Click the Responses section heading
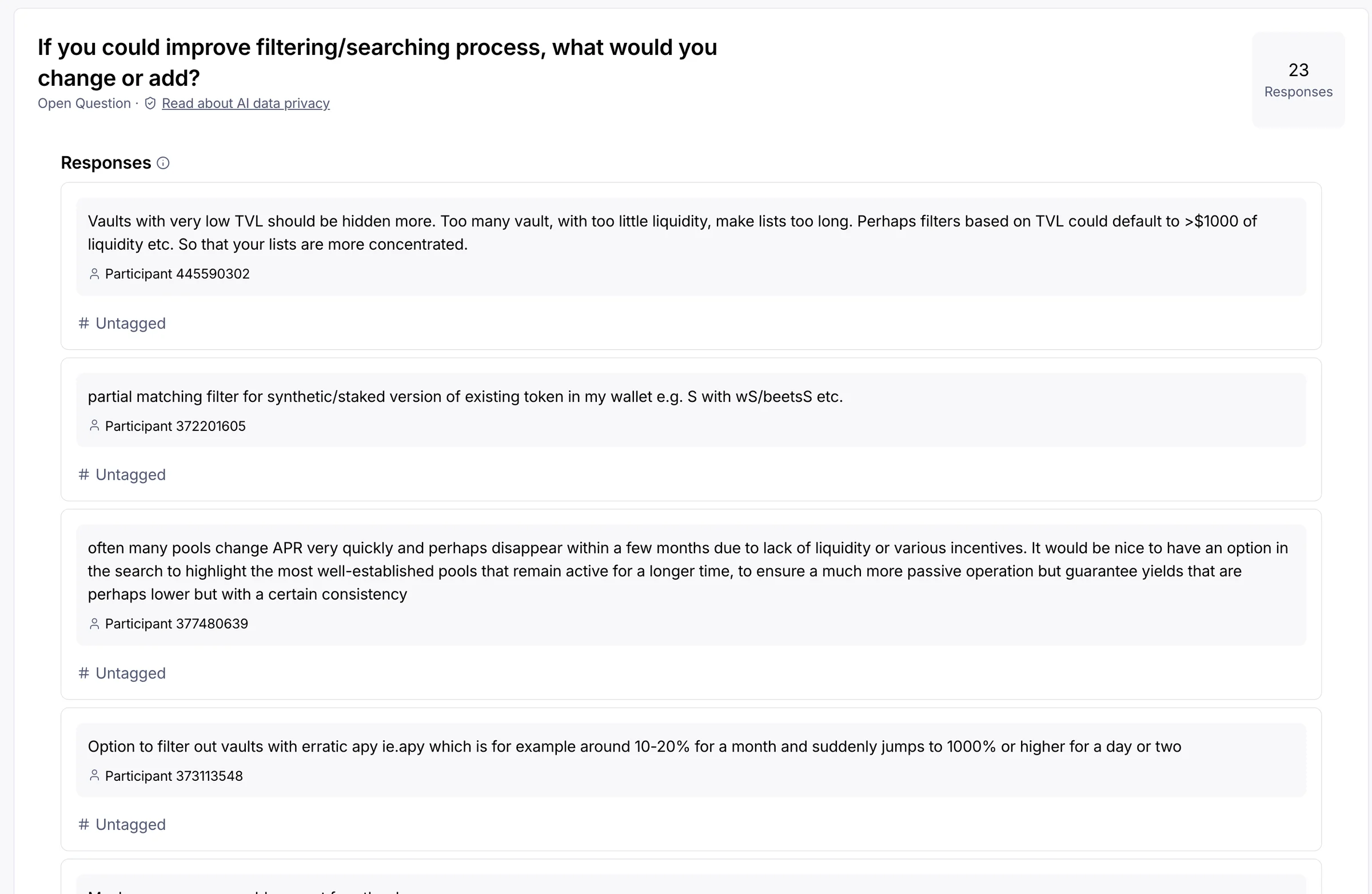The height and width of the screenshot is (894, 1372). click(106, 163)
